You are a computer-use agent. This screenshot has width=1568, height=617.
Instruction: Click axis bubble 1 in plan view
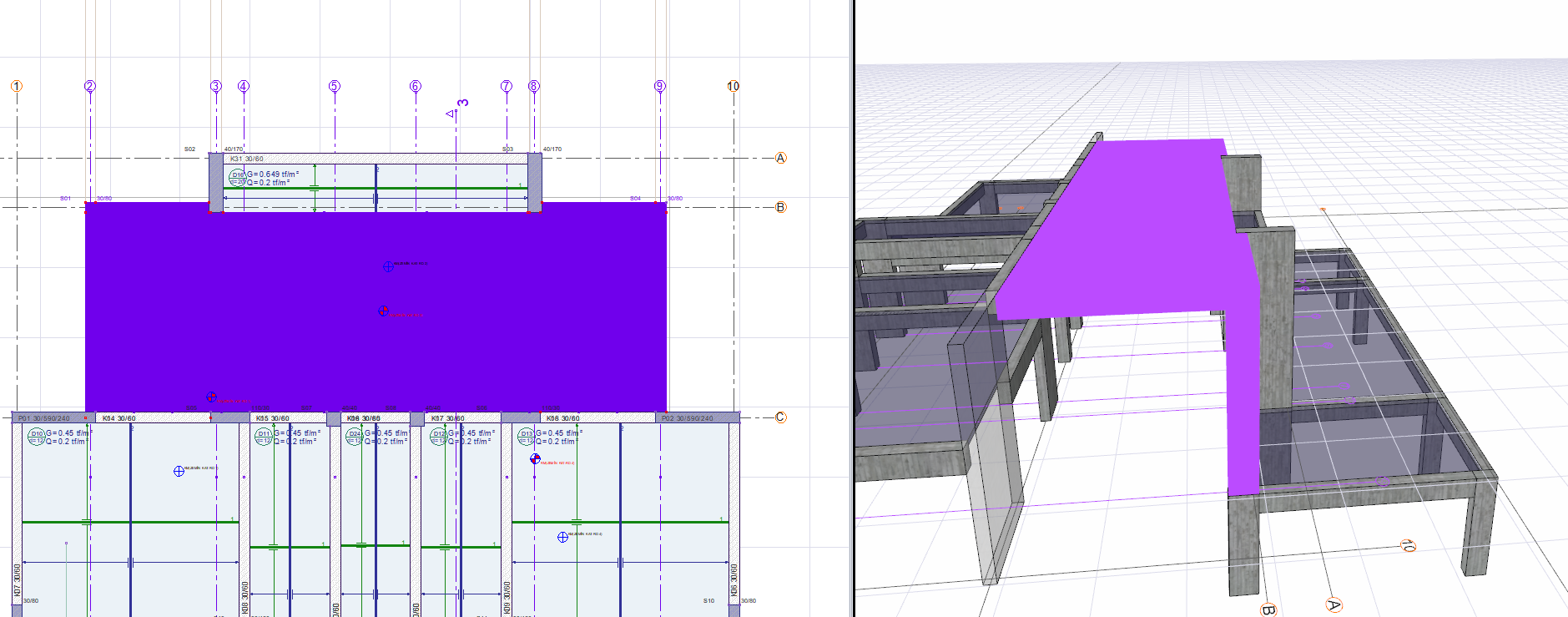pos(16,86)
